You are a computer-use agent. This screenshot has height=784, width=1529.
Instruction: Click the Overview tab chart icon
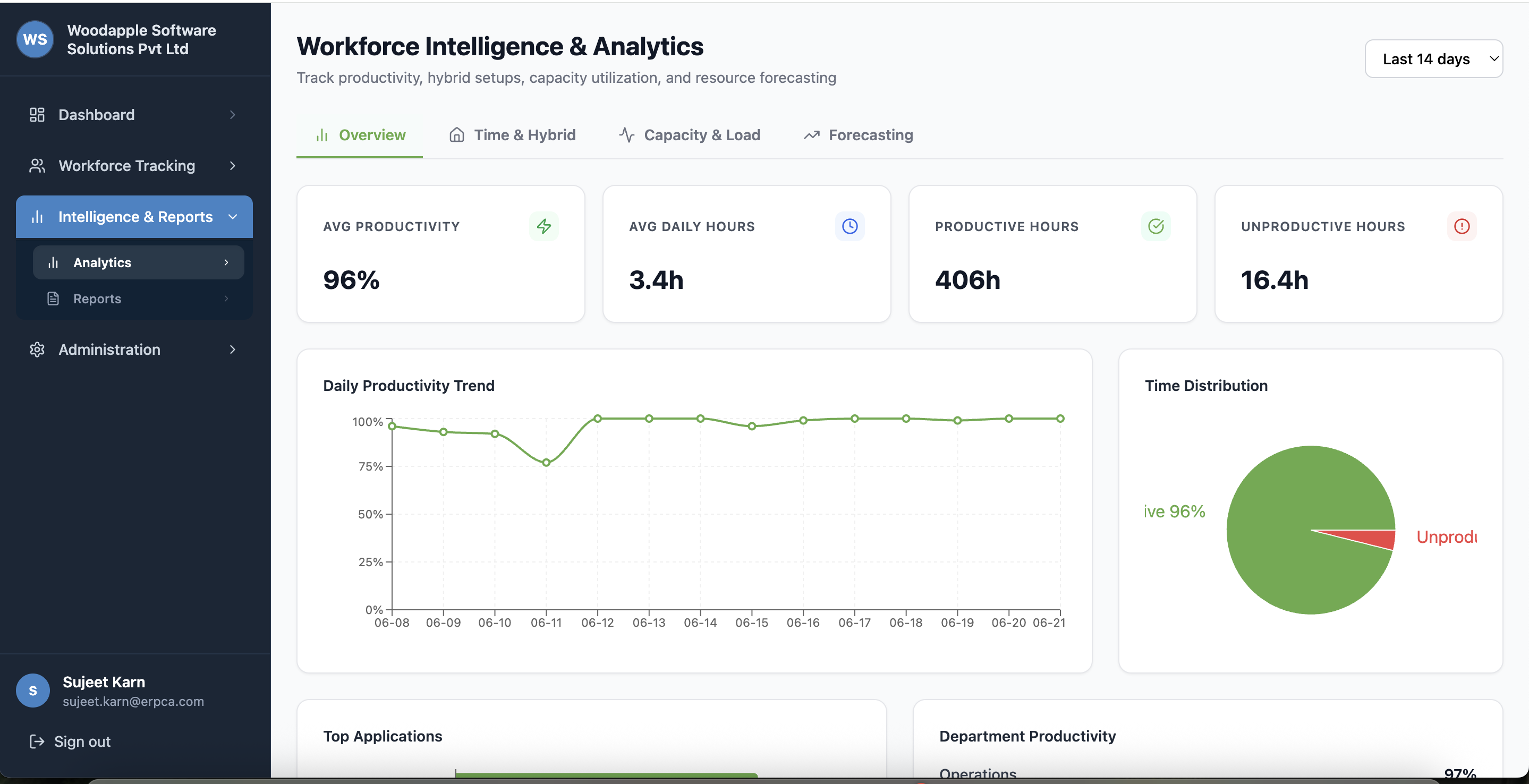click(x=322, y=135)
